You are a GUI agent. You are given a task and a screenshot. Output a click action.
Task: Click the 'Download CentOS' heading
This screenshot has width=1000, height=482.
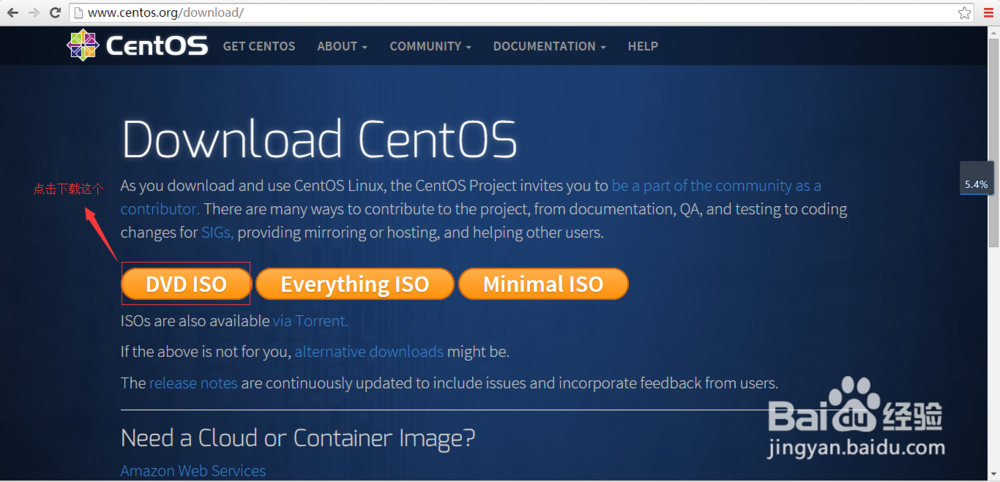(x=319, y=138)
